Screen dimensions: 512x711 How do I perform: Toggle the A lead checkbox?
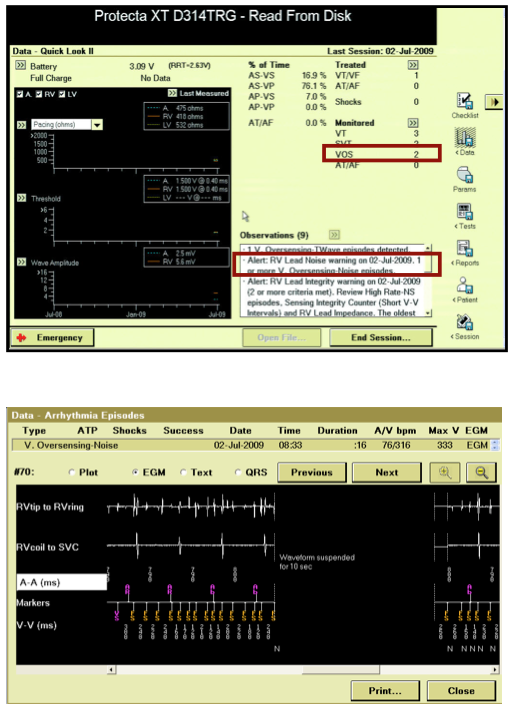coord(20,94)
